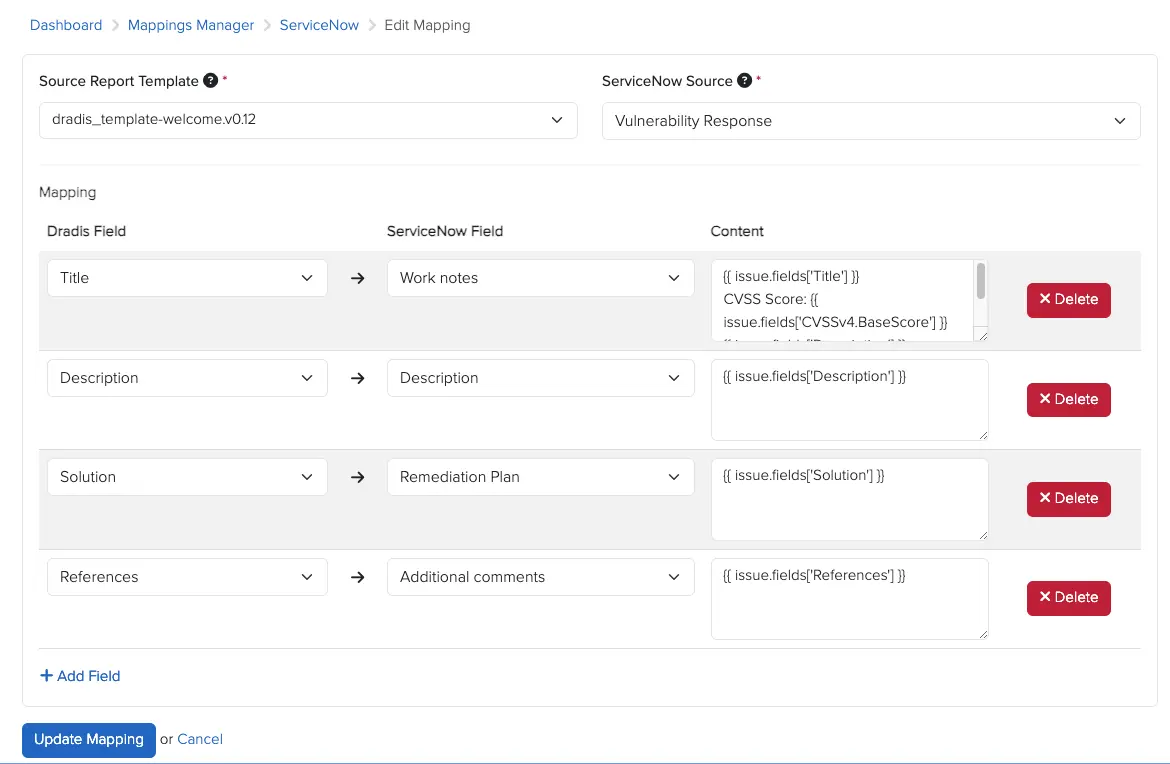
Task: Click the ServiceNow Field column header
Action: pyautogui.click(x=445, y=231)
